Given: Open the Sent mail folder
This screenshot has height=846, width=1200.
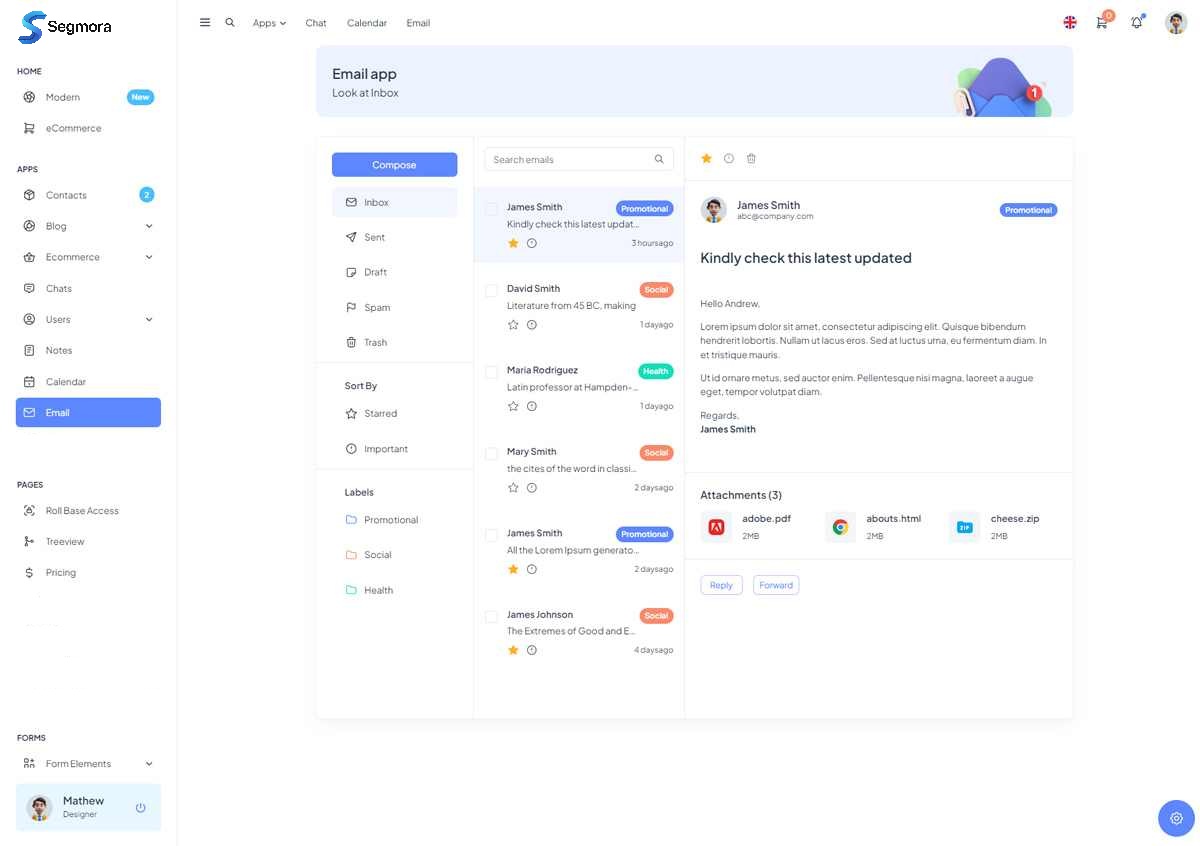Looking at the screenshot, I should (x=374, y=238).
